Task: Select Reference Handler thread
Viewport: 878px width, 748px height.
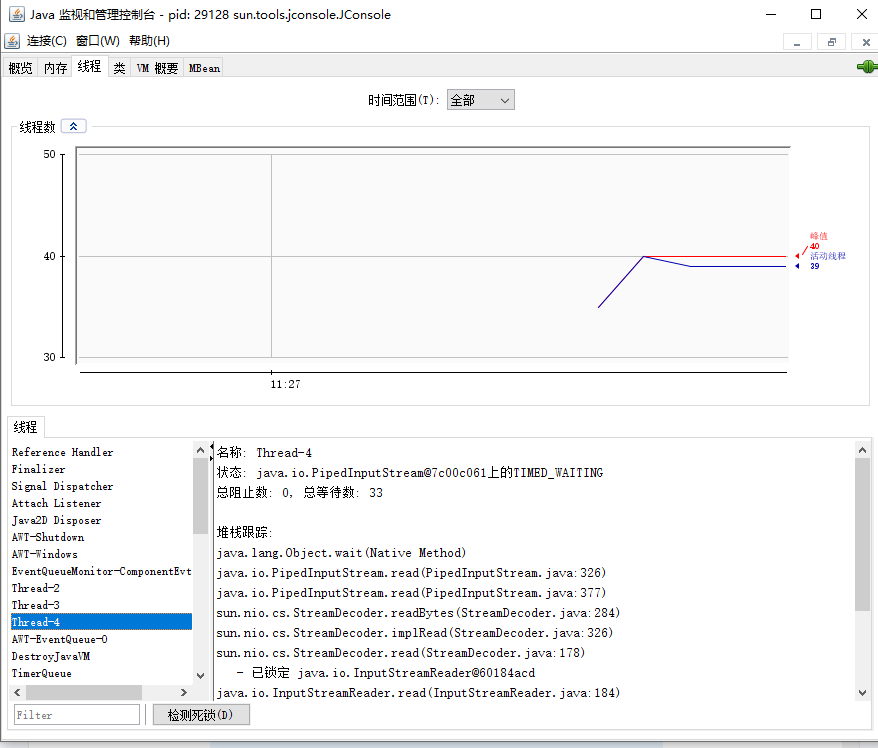Action: pyautogui.click(x=101, y=452)
